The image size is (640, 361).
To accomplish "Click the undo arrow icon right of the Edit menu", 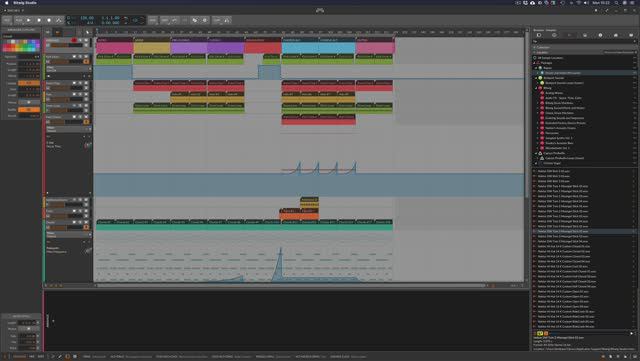I will tap(174, 20).
